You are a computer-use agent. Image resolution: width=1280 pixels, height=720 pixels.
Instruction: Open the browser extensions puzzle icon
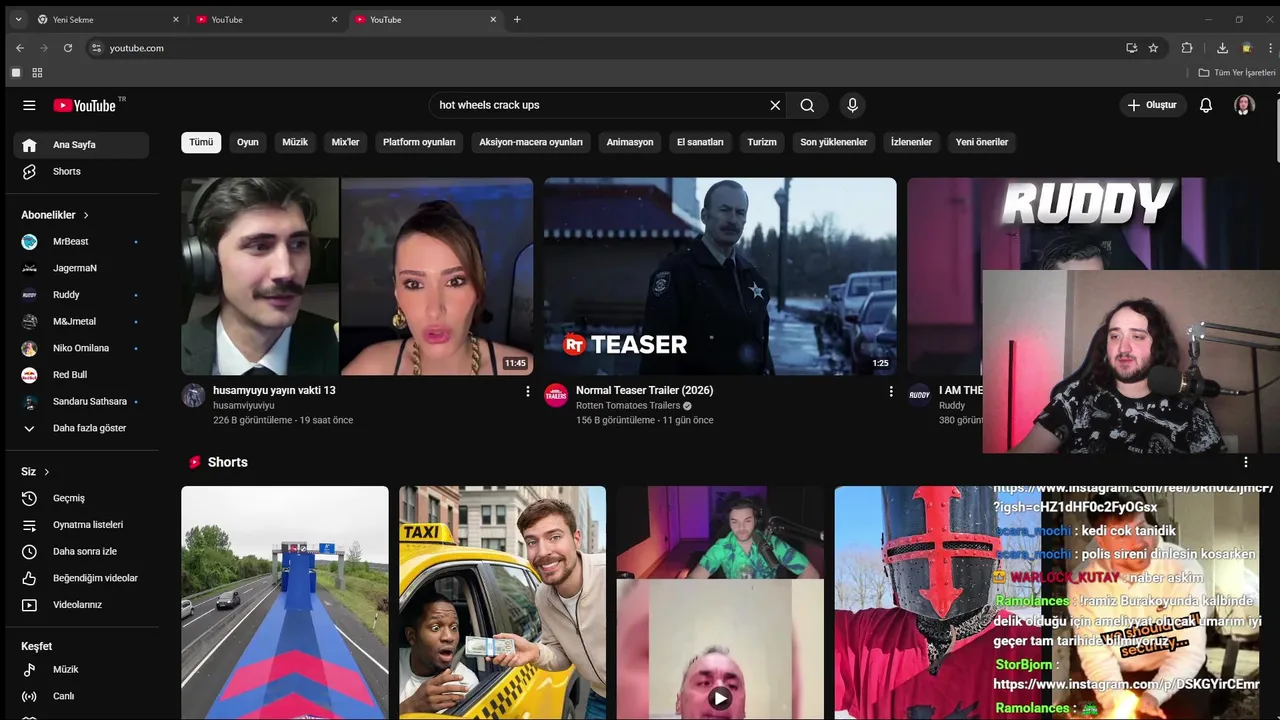pos(1187,48)
